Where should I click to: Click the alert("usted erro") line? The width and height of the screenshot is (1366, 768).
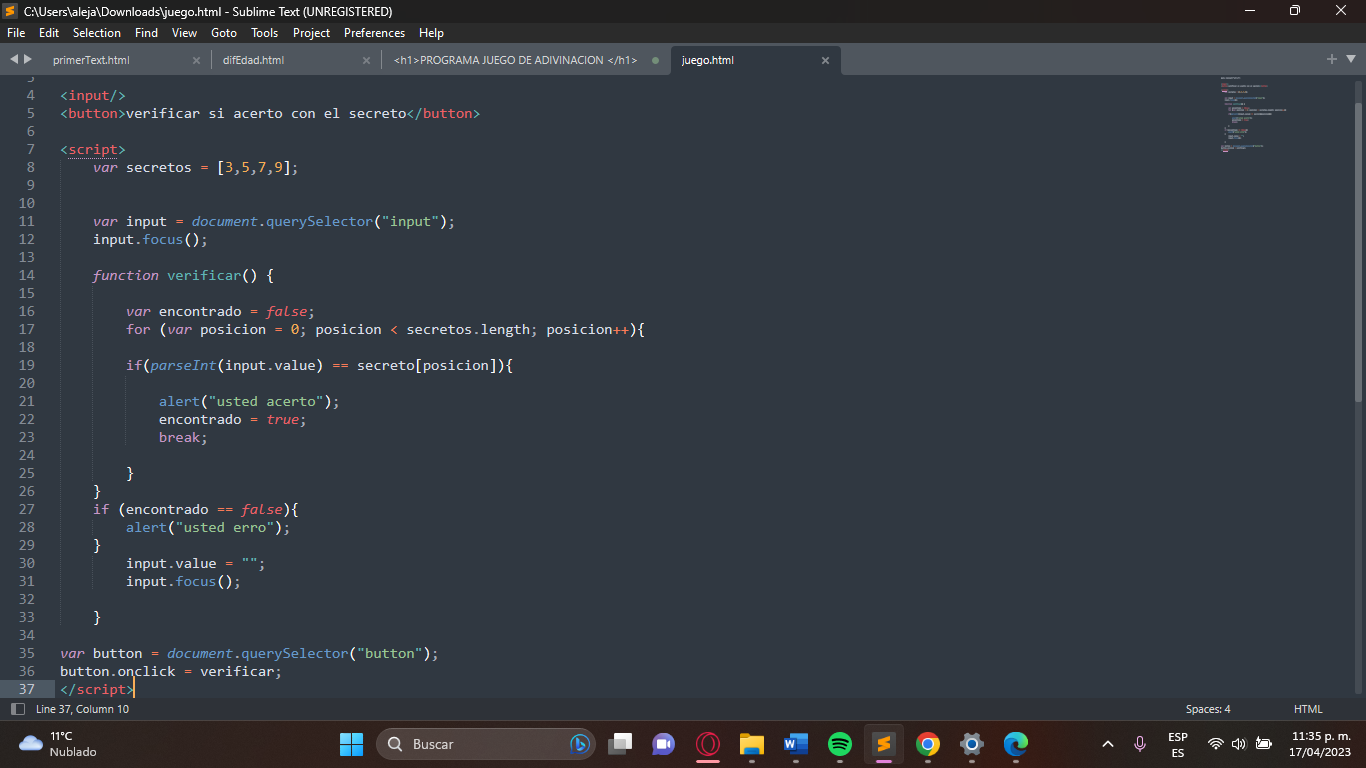(x=208, y=527)
